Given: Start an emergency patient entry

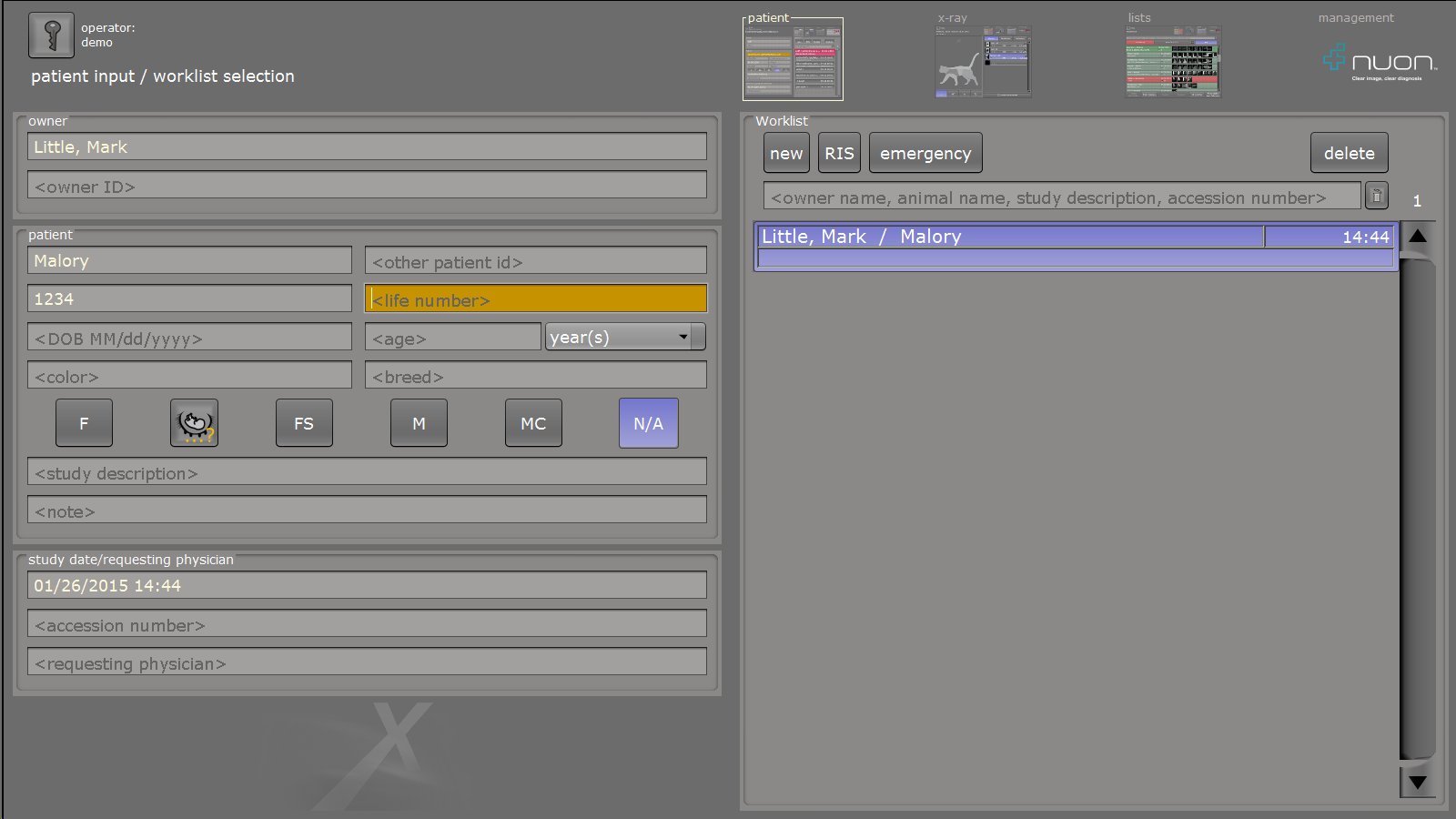Looking at the screenshot, I should [925, 153].
